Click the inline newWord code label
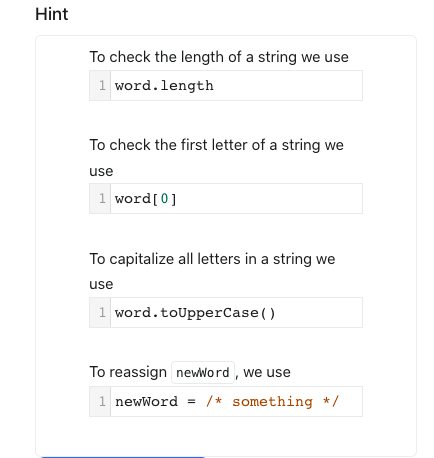The width and height of the screenshot is (434, 458). [x=203, y=372]
